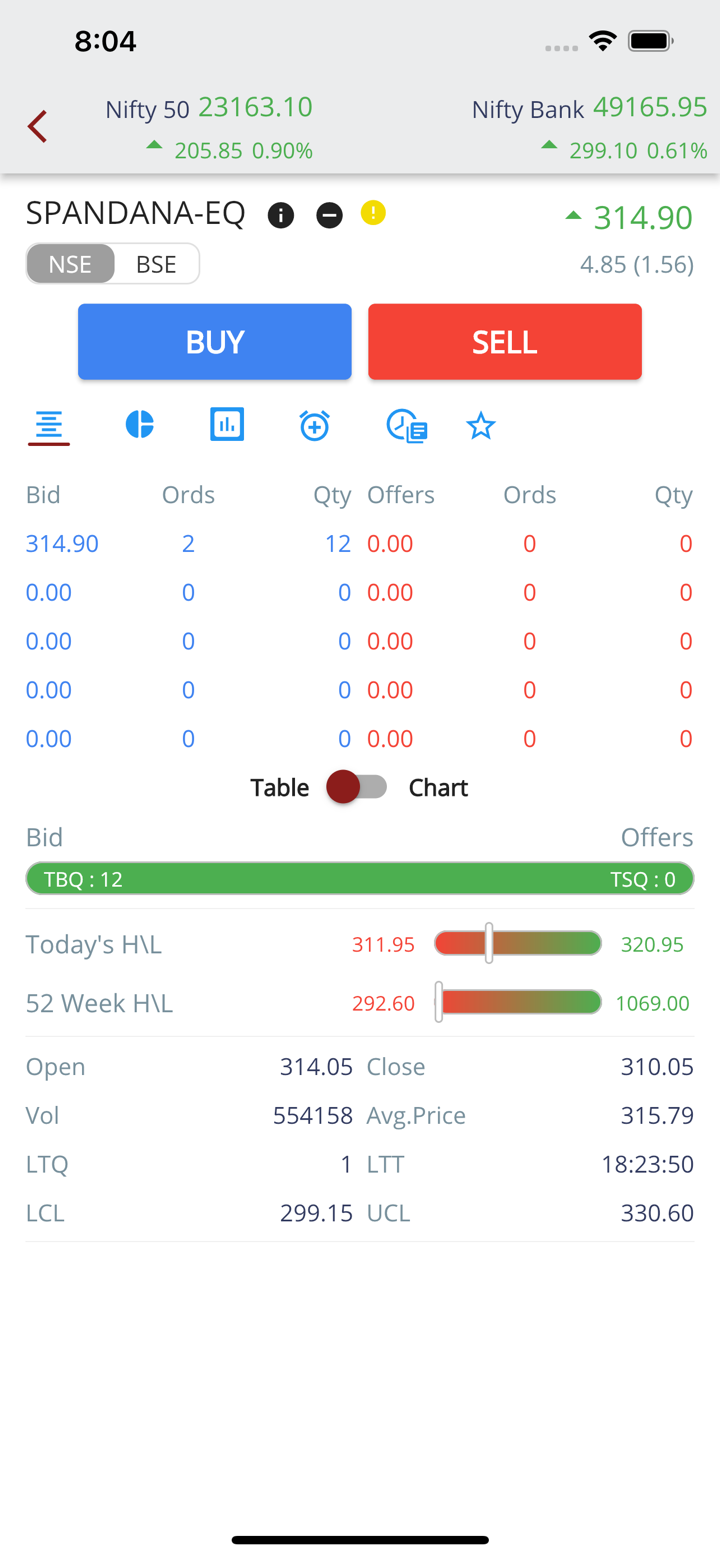
Task: Tap the yellow exclamation warning icon
Action: click(x=373, y=213)
